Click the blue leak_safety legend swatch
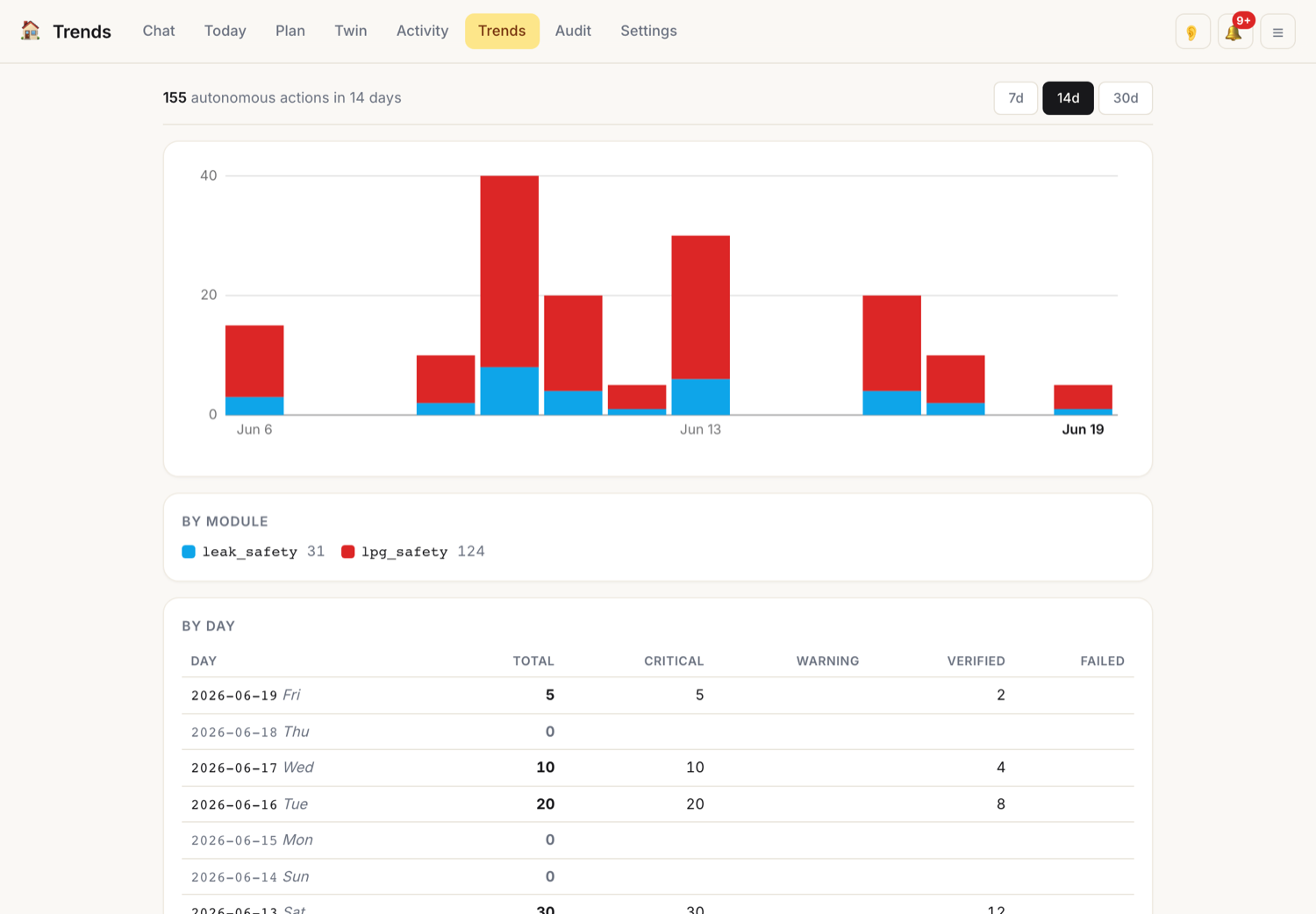Screen dimensions: 1316x914 click(189, 552)
